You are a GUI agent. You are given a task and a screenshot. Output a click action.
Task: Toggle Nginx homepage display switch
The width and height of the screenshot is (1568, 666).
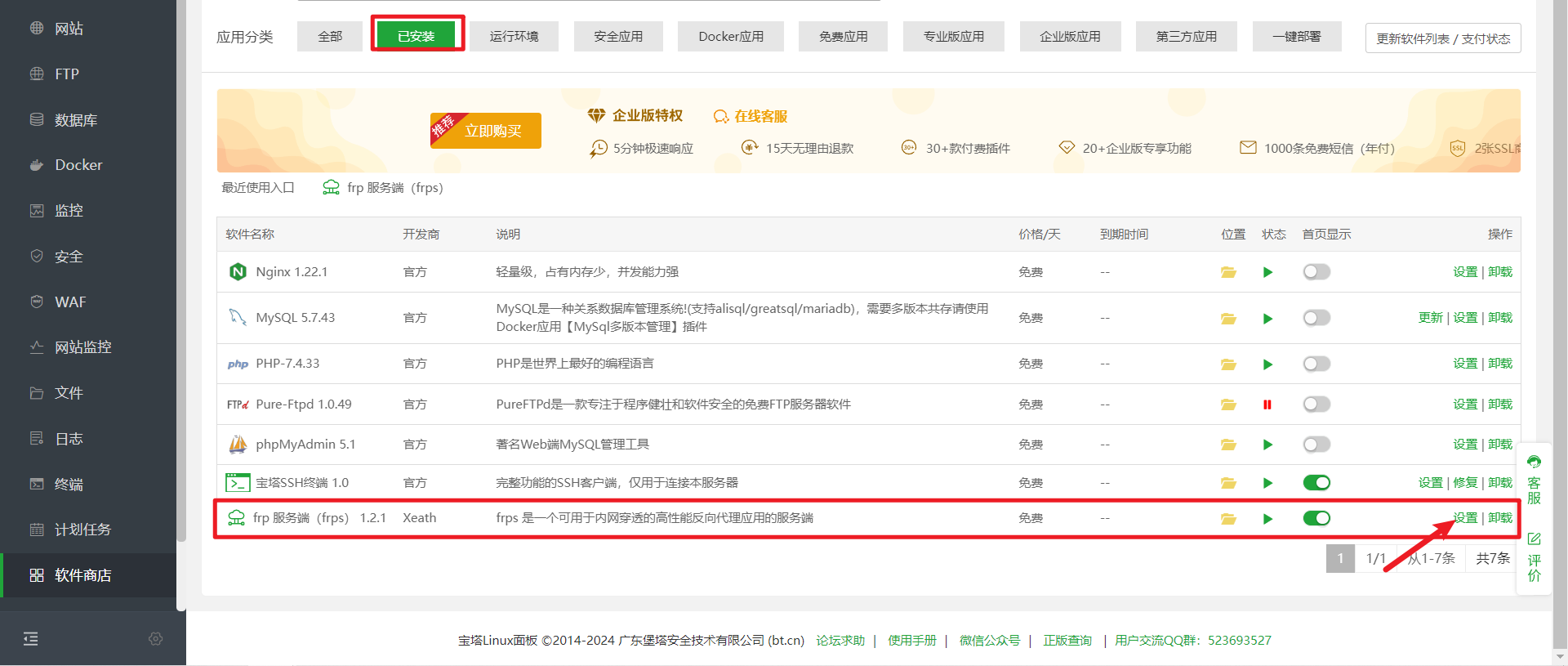point(1316,272)
